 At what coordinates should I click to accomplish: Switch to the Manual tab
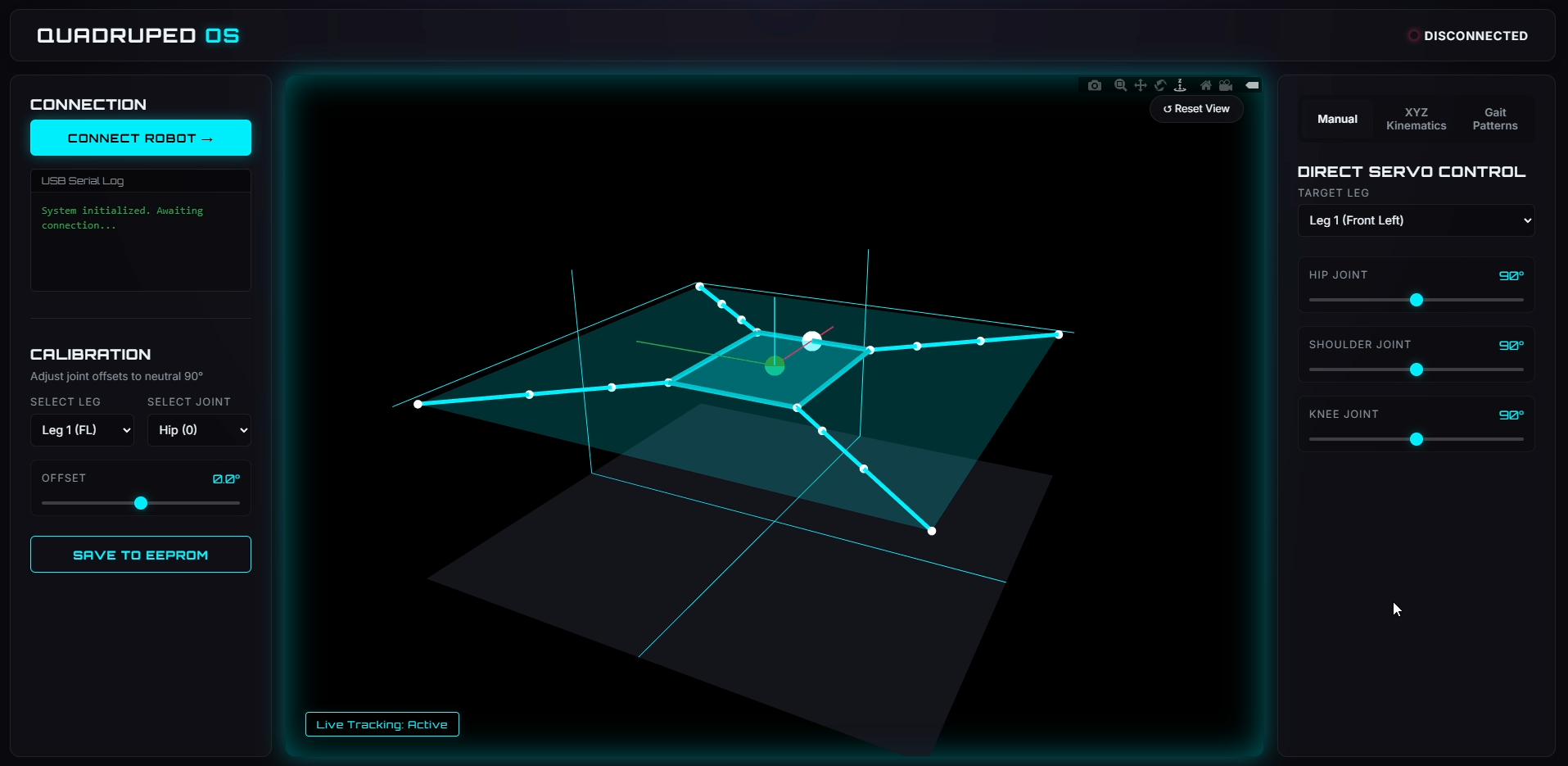click(1337, 119)
